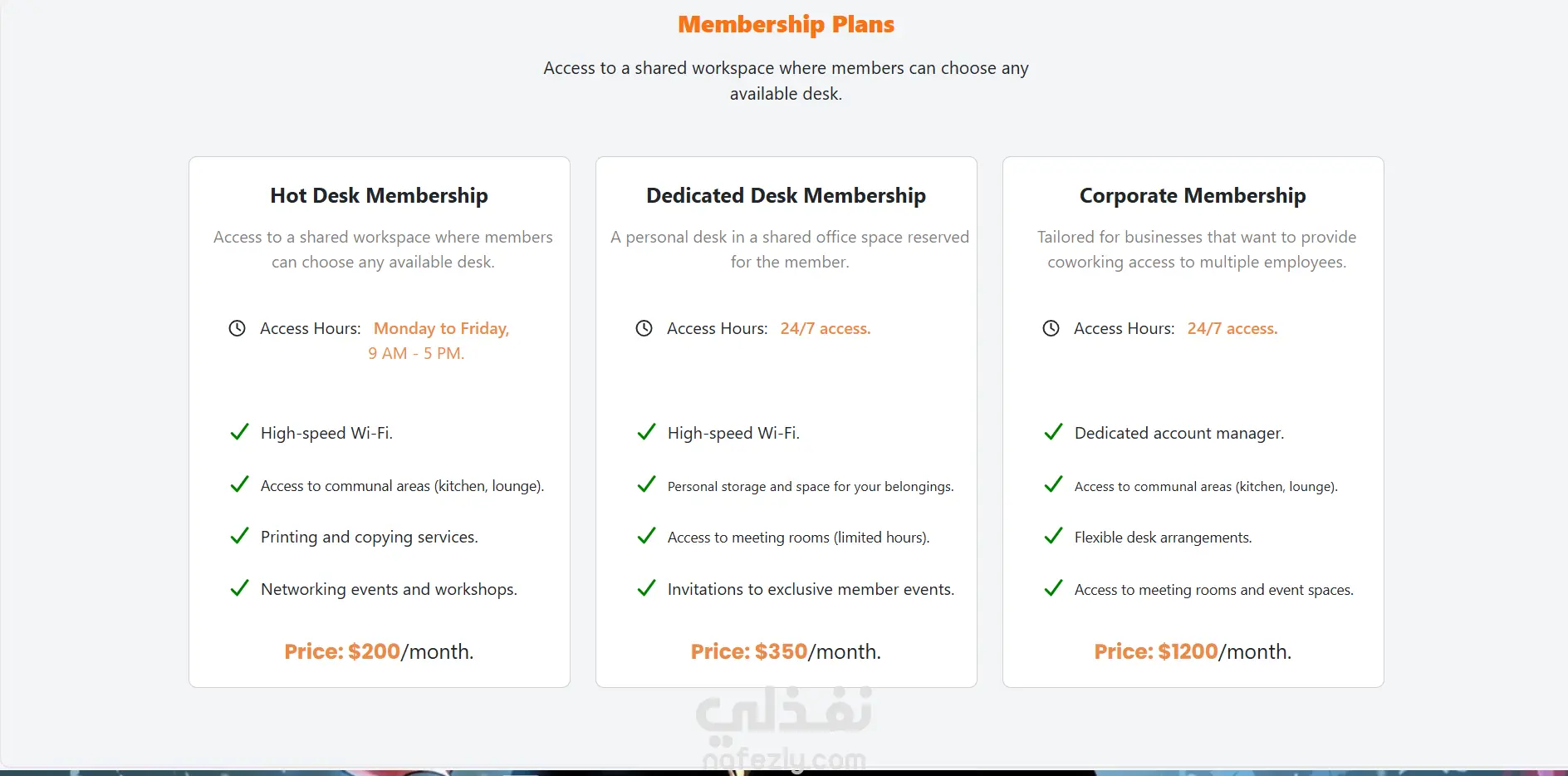The image size is (1568, 776).
Task: Click the Hot Desk Membership heading
Action: (x=379, y=195)
